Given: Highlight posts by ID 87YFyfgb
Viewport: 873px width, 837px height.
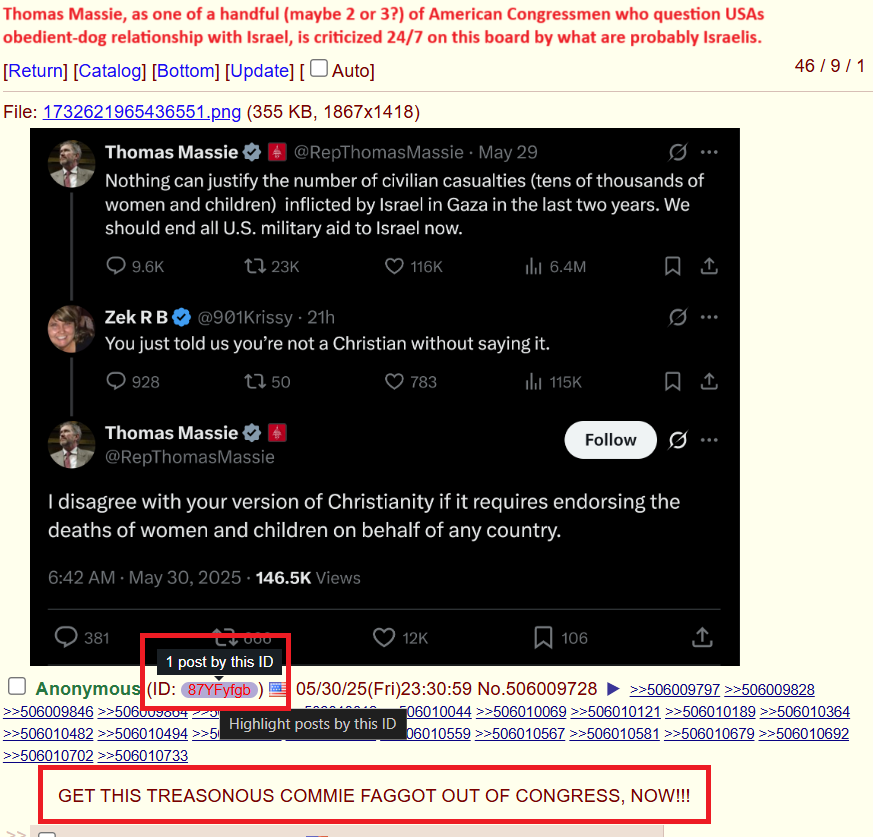Looking at the screenshot, I should click(x=219, y=690).
